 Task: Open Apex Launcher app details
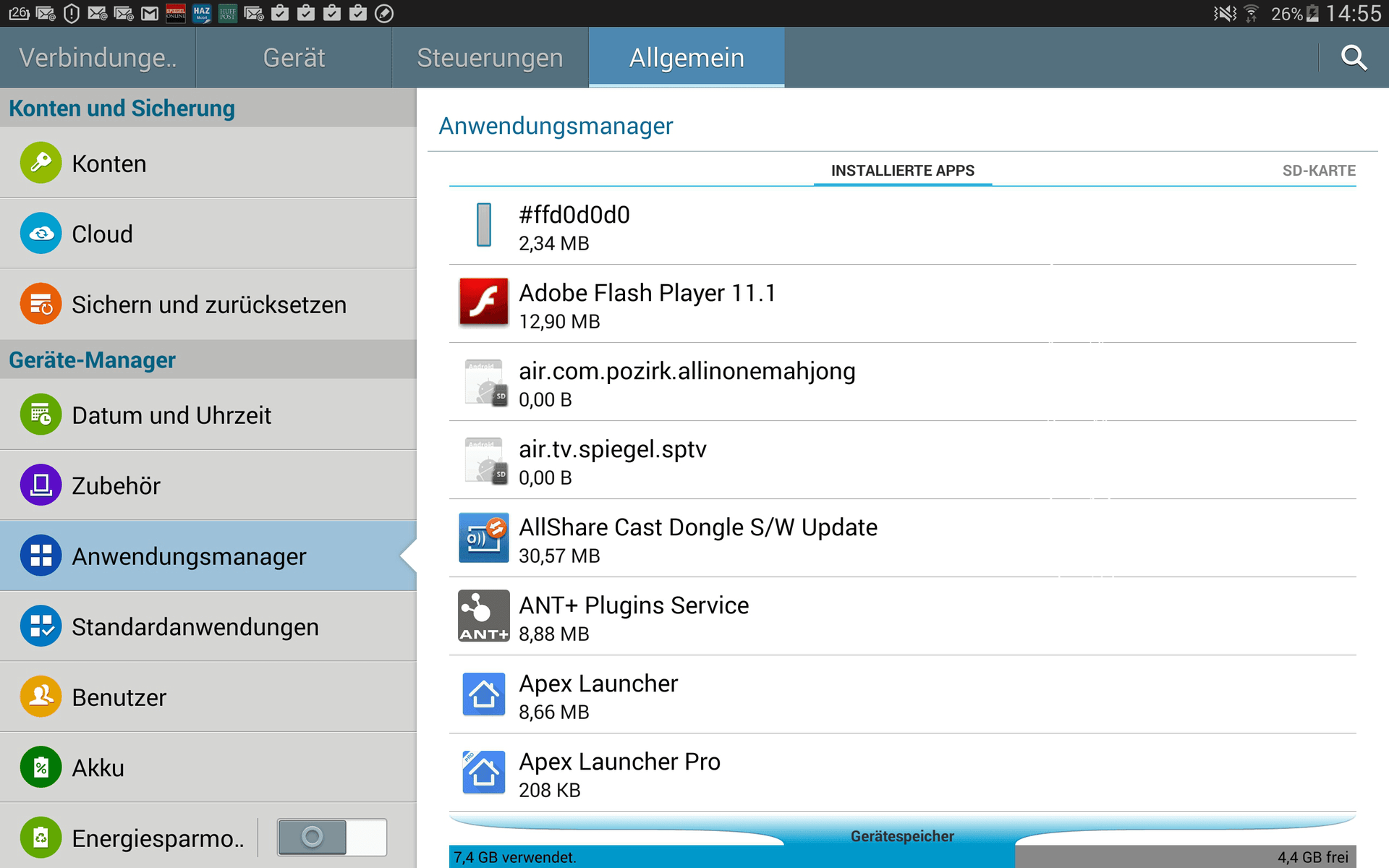click(x=902, y=694)
